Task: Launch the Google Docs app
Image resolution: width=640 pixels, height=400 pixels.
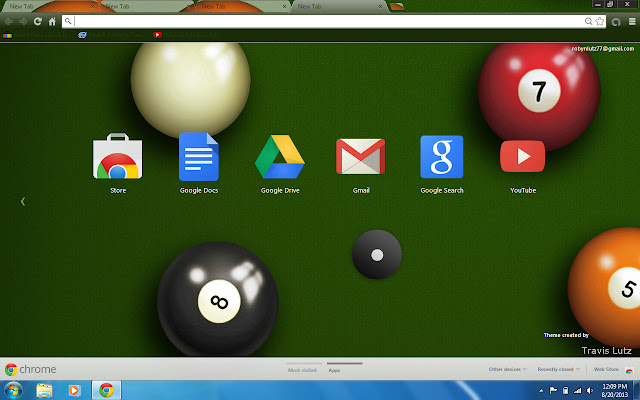Action: point(199,157)
